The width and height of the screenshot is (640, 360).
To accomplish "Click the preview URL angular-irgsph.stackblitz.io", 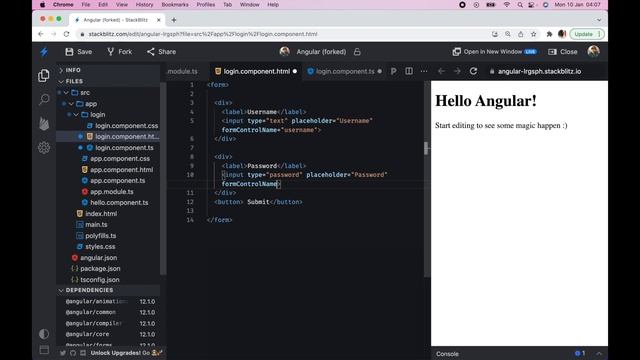I will coord(539,71).
